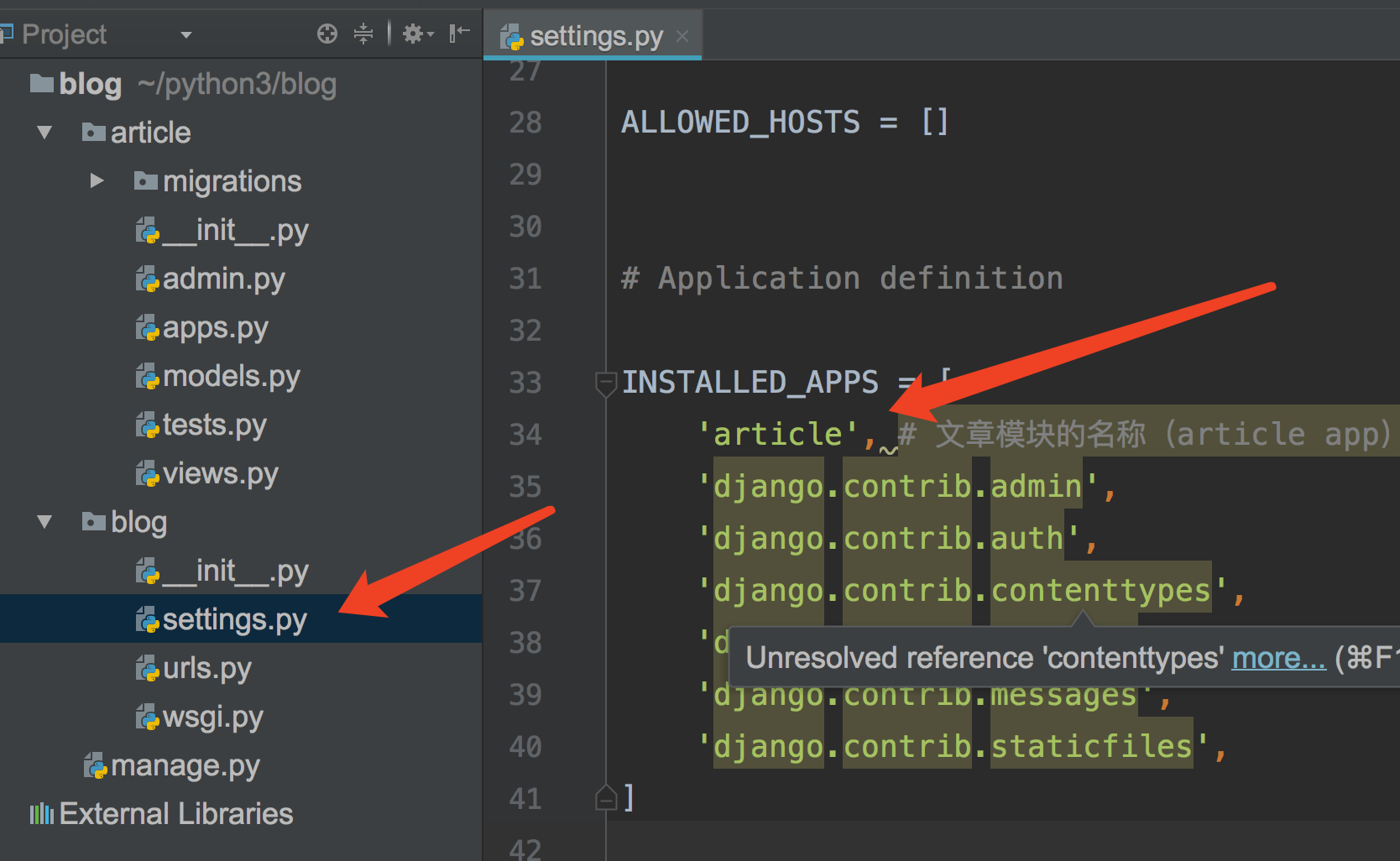Click the External Libraries icon
This screenshot has height=861, width=1400.
pyautogui.click(x=42, y=814)
